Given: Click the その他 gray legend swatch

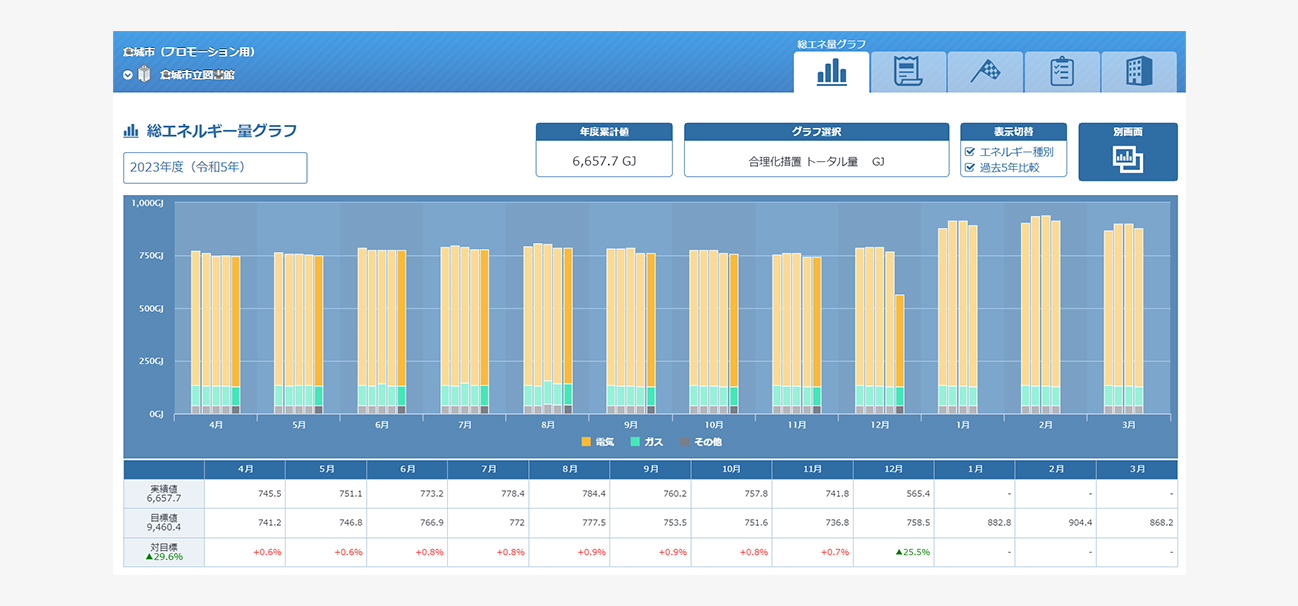Looking at the screenshot, I should click(685, 441).
